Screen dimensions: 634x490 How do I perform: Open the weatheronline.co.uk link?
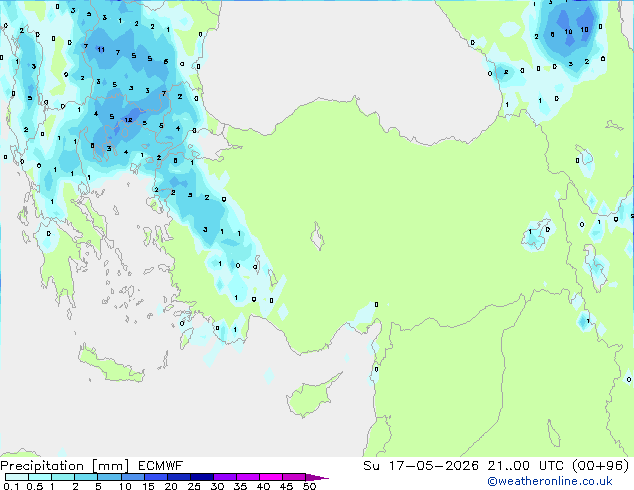[550, 481]
